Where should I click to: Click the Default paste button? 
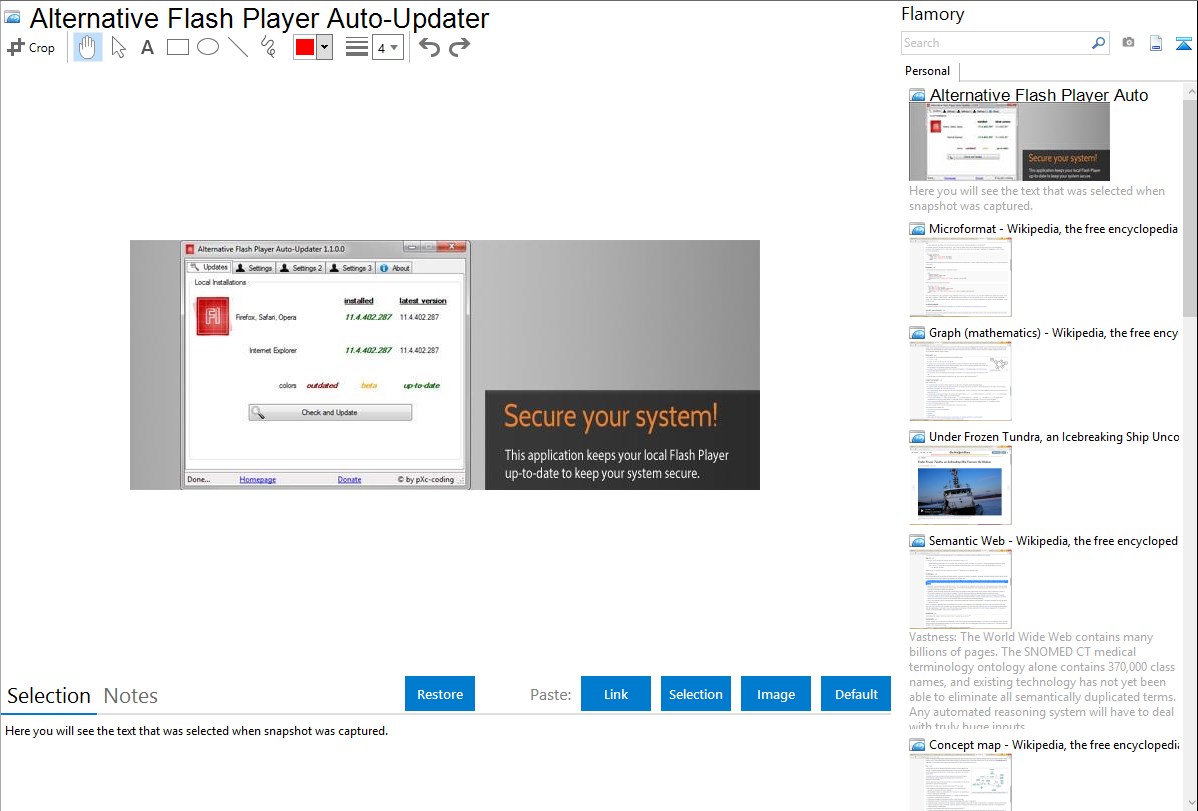point(856,693)
